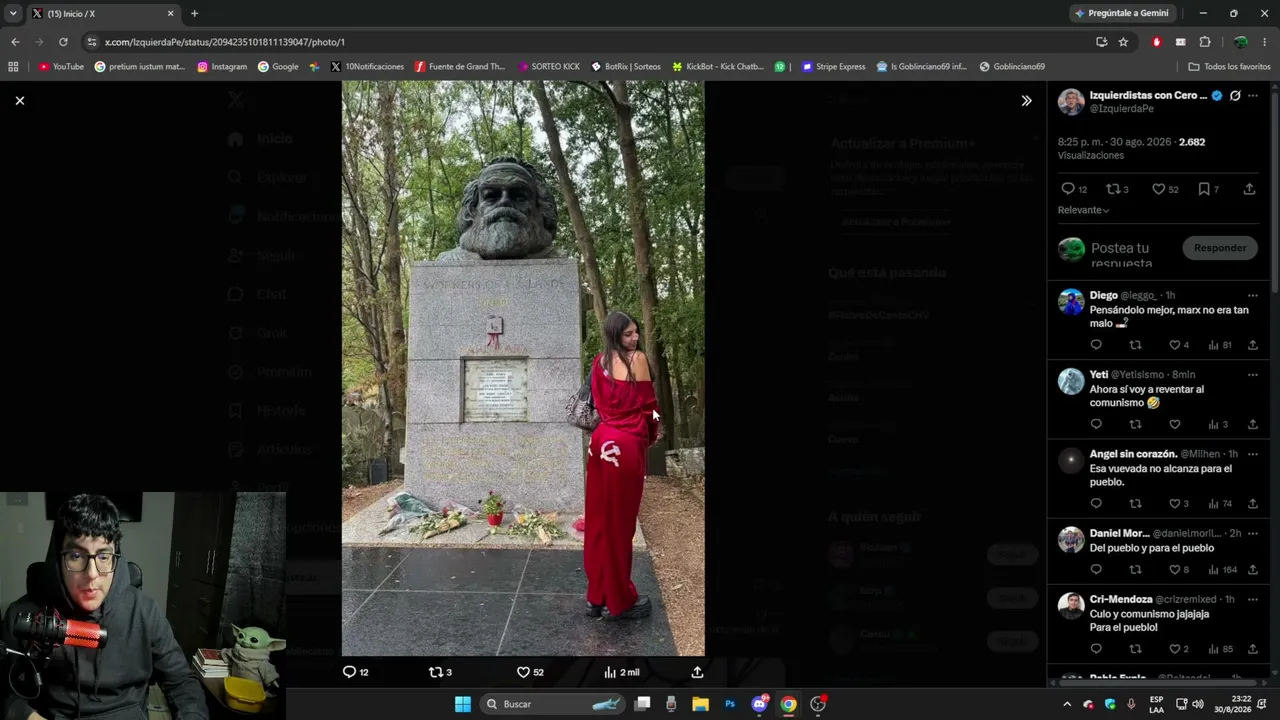The image size is (1280, 720).
Task: Open the Grok icon beside the author name
Action: pos(1235,96)
